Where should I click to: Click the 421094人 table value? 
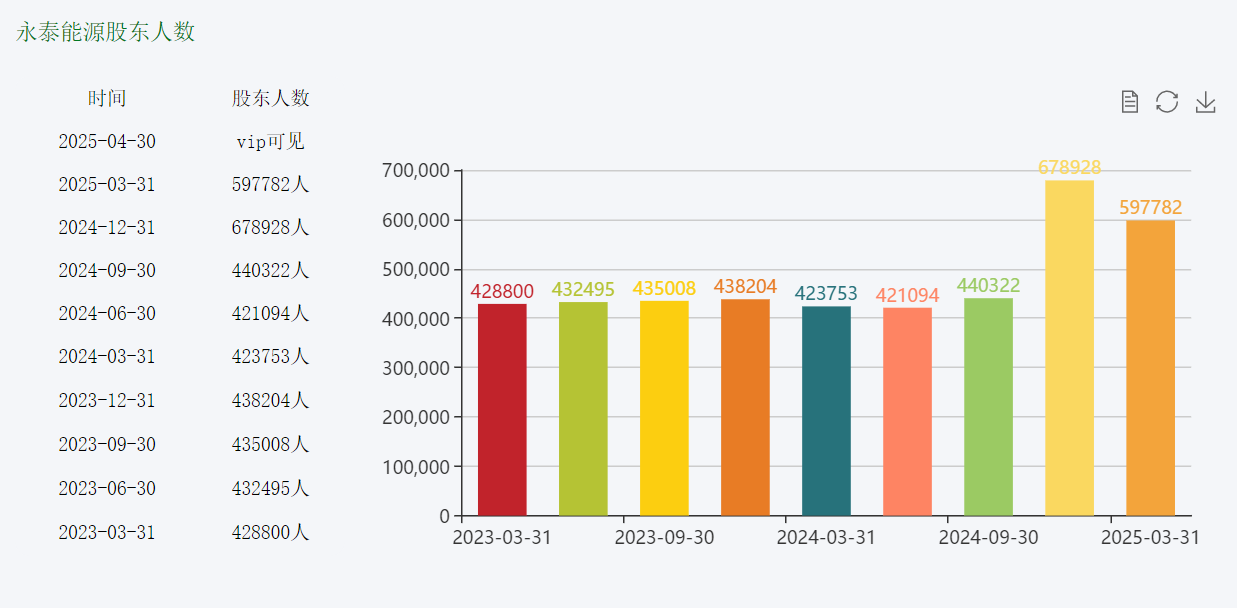(x=271, y=314)
